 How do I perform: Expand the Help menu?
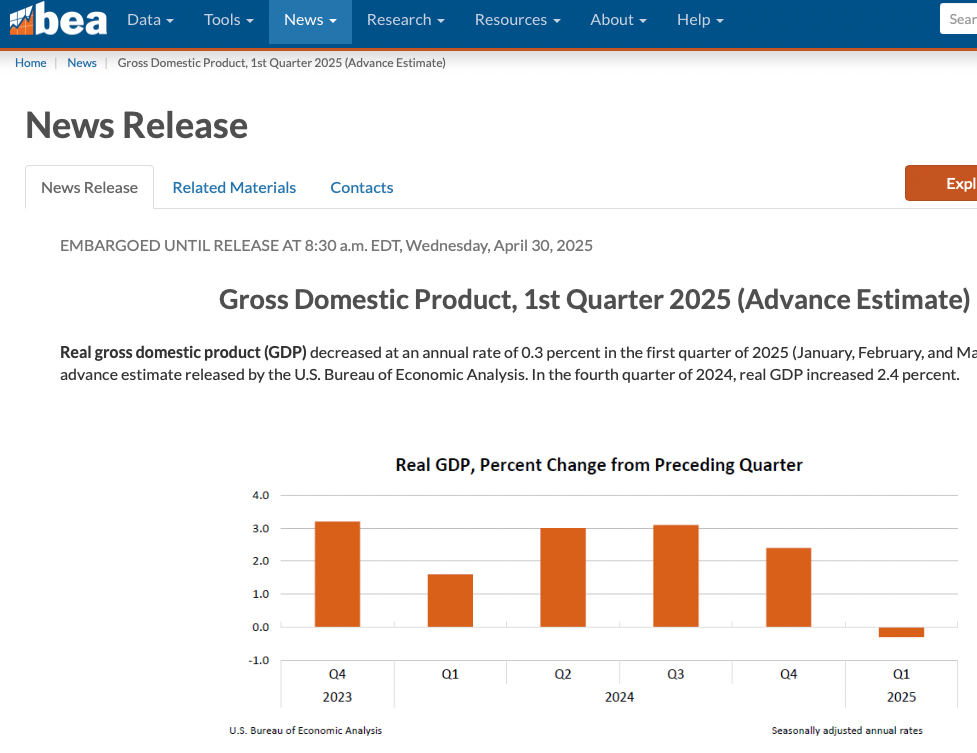pos(700,20)
